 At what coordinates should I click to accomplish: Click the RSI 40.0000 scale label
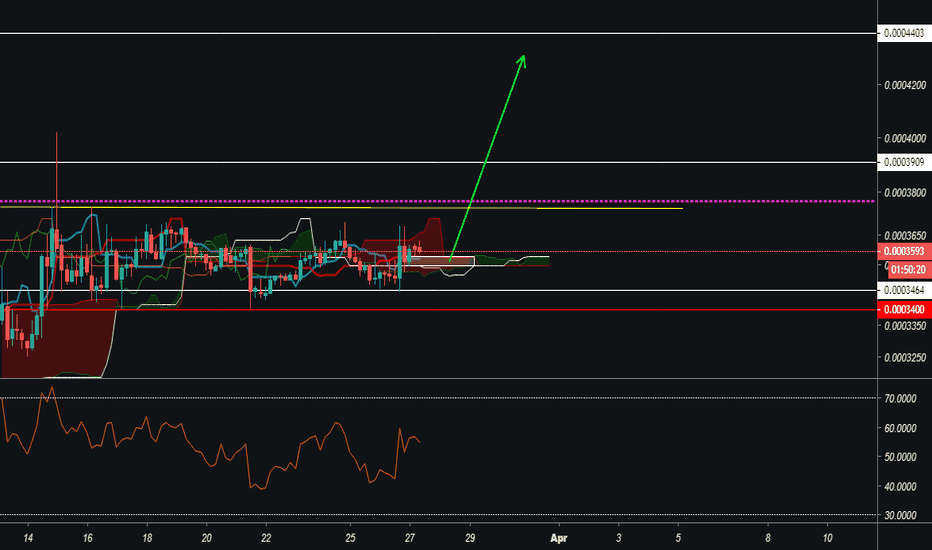[x=900, y=486]
